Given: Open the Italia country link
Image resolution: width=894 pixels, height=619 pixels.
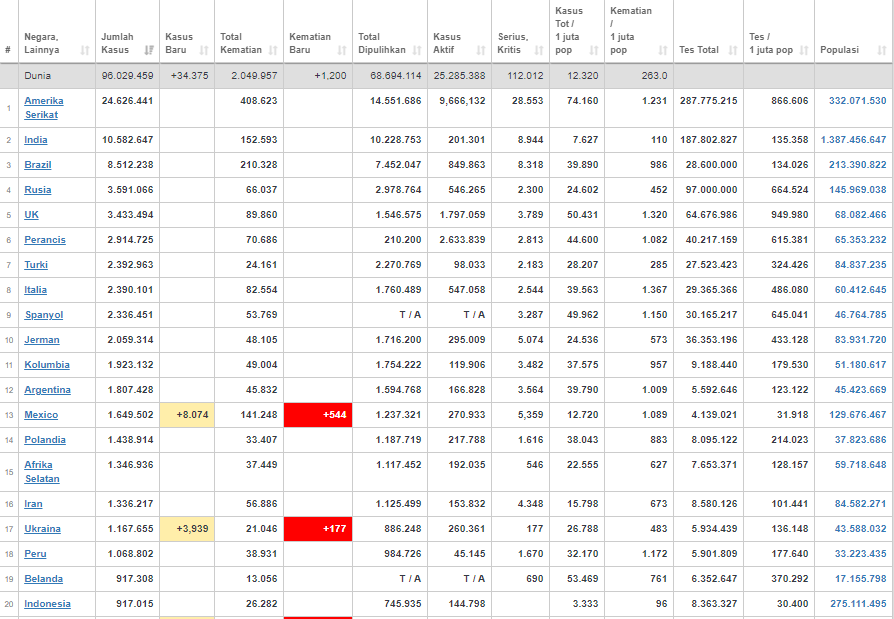Looking at the screenshot, I should click(x=35, y=290).
